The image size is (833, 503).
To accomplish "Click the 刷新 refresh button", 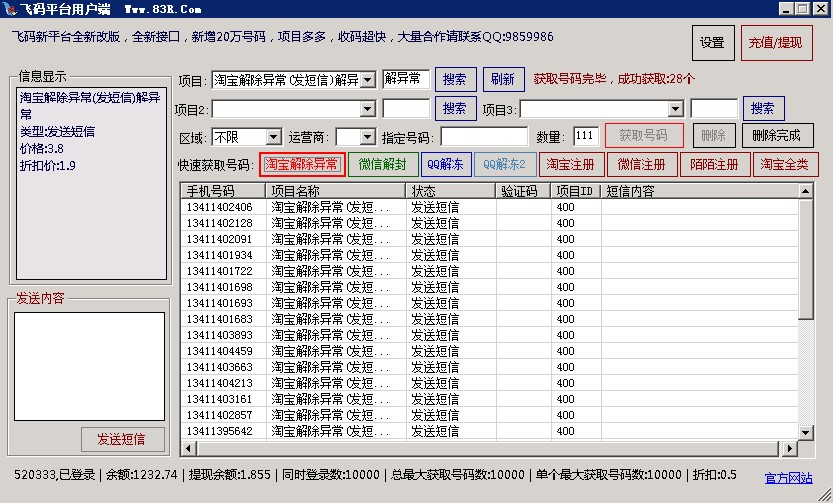I will (x=504, y=80).
